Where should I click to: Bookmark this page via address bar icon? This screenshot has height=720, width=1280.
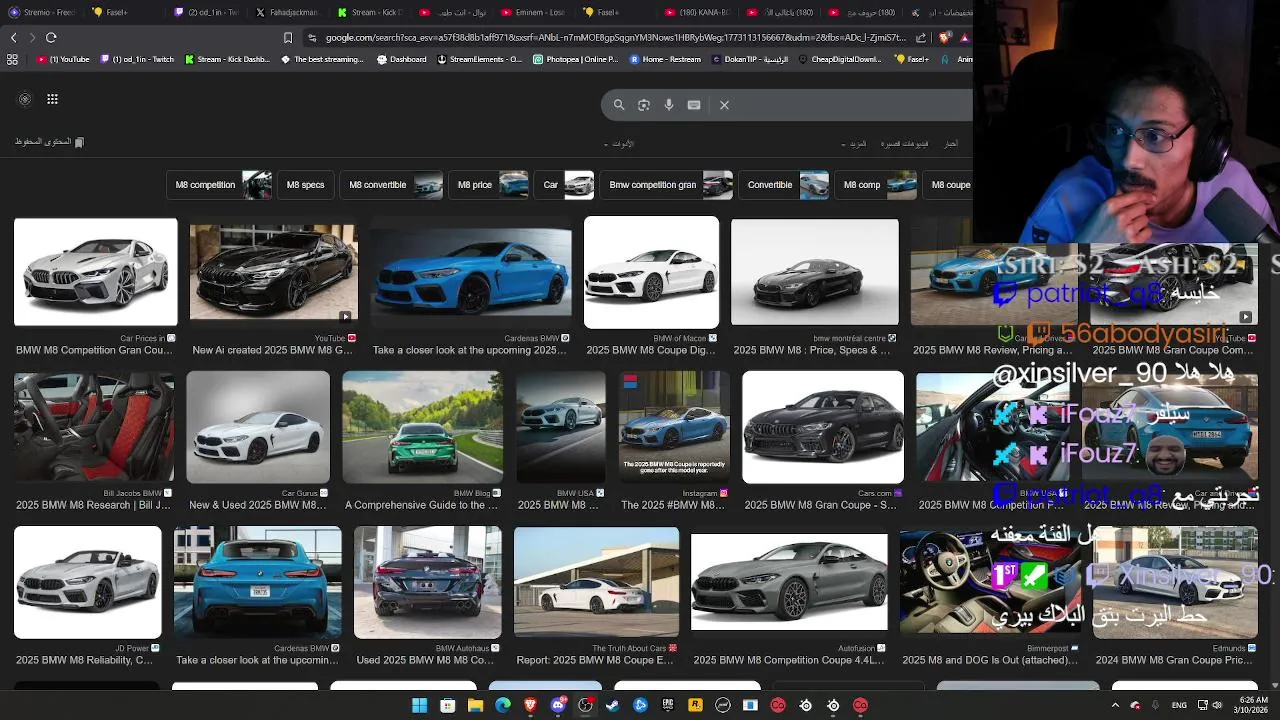288,38
